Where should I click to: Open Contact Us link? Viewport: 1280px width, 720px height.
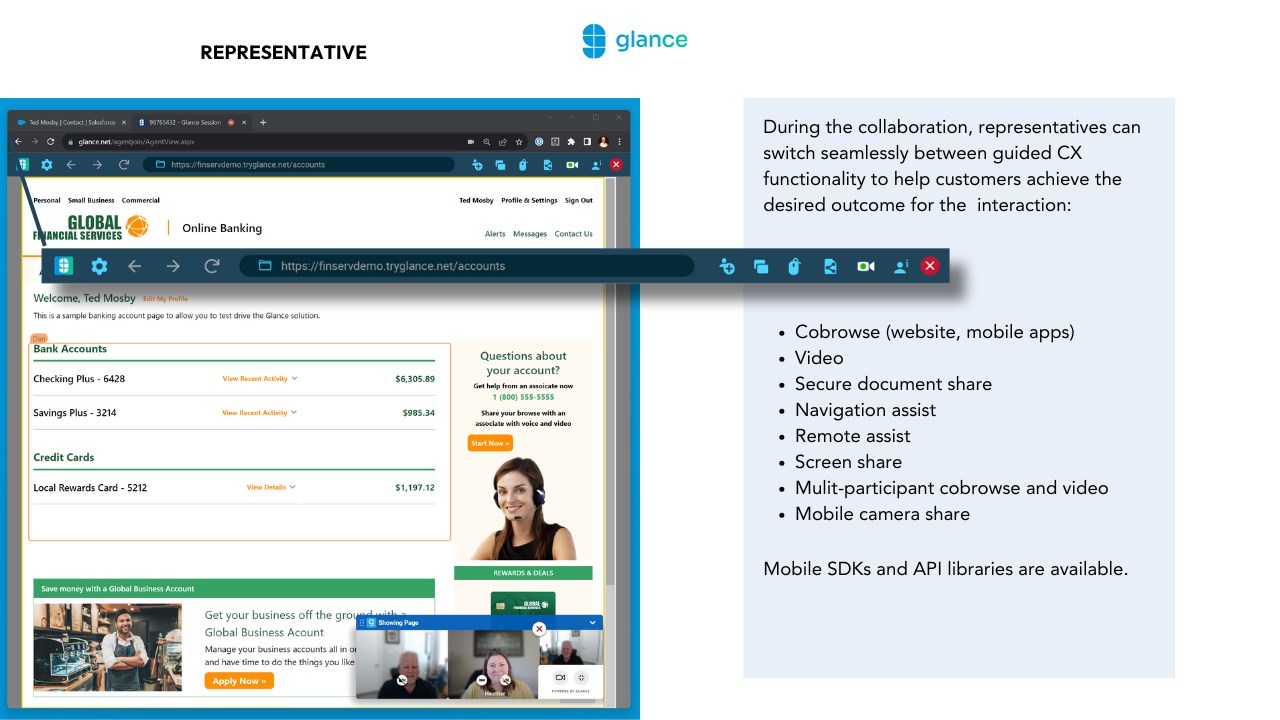pos(574,234)
